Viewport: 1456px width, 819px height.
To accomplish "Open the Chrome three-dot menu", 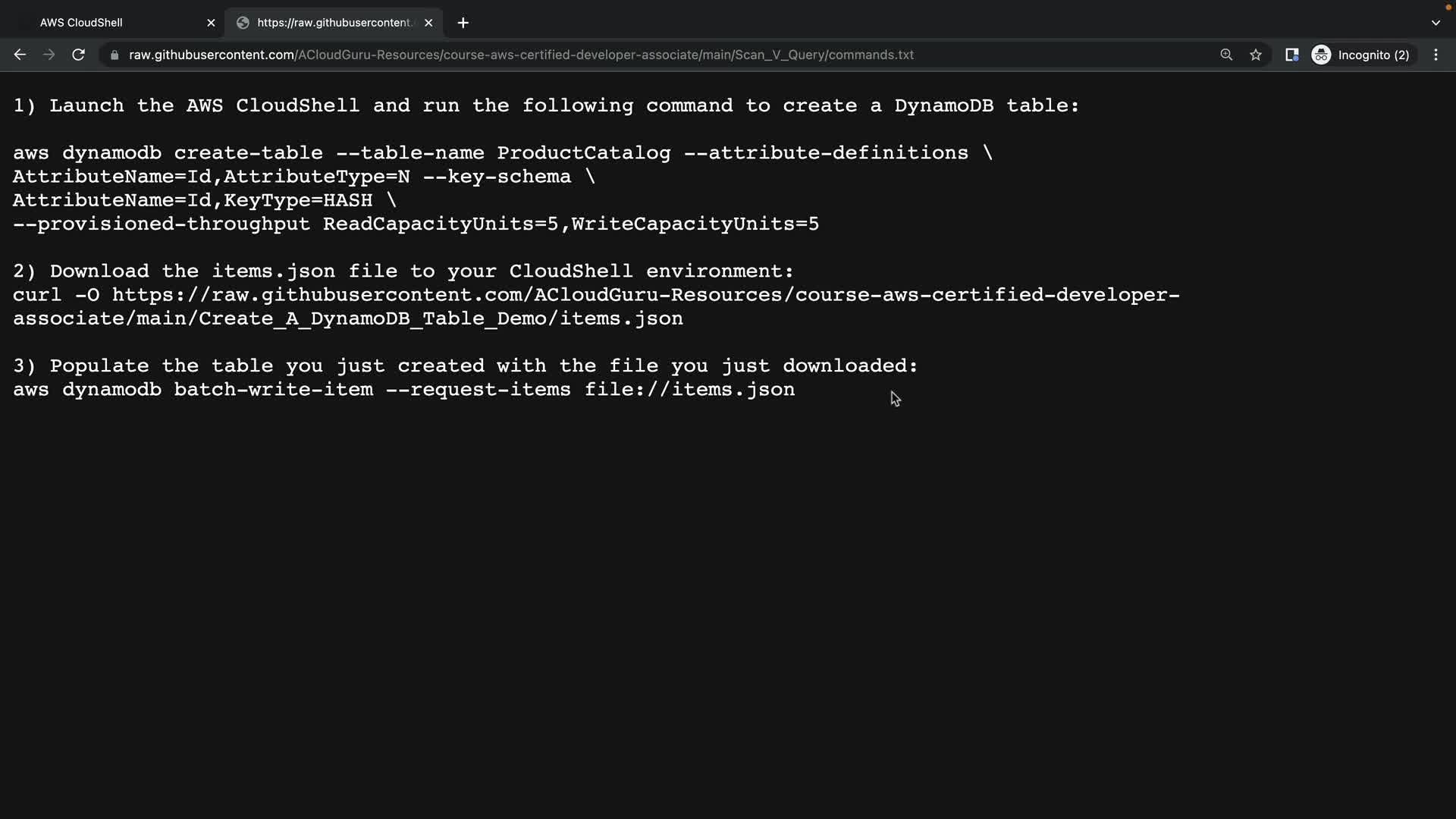I will (1436, 55).
